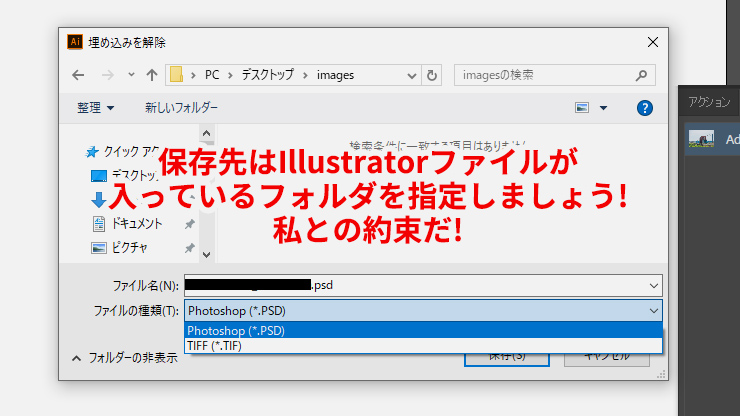Image resolution: width=740 pixels, height=416 pixels.
Task: Open the 整理 menu
Action: click(x=95, y=108)
